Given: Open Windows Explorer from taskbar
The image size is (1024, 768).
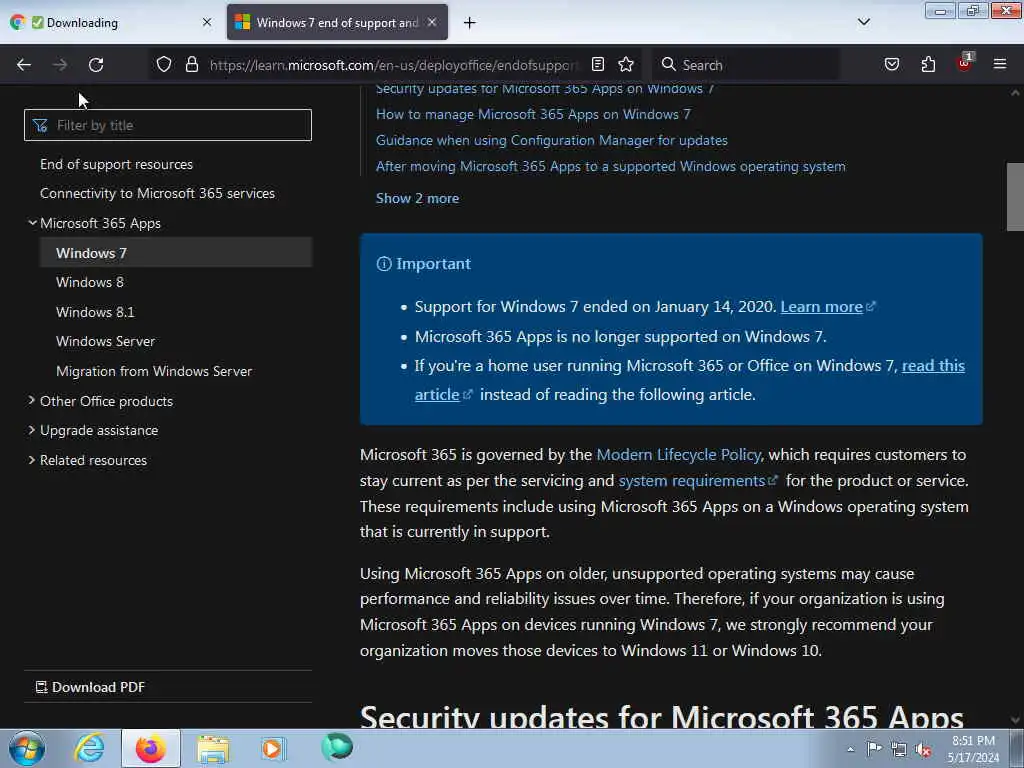Looking at the screenshot, I should tap(212, 748).
